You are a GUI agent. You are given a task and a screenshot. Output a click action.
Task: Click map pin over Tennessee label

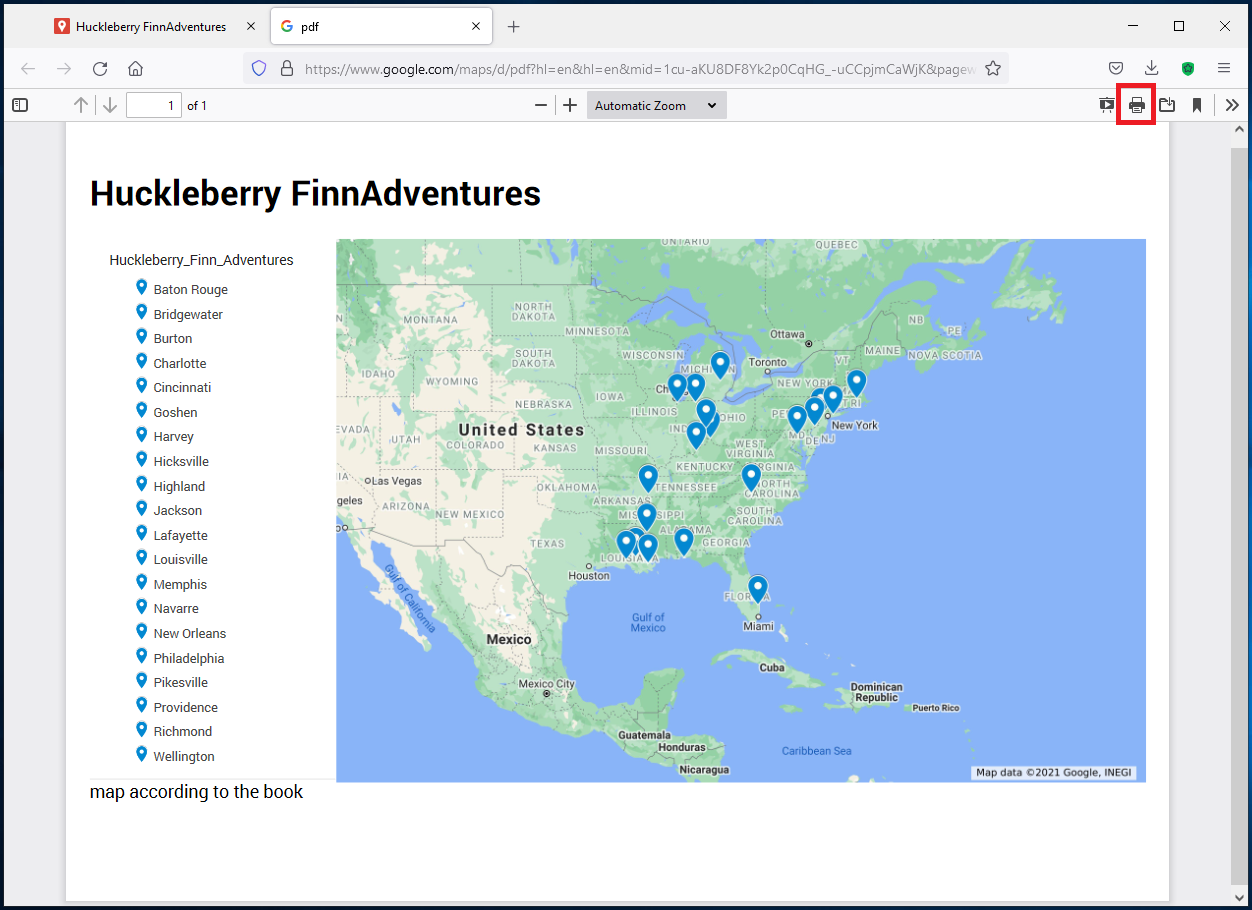[x=648, y=478]
